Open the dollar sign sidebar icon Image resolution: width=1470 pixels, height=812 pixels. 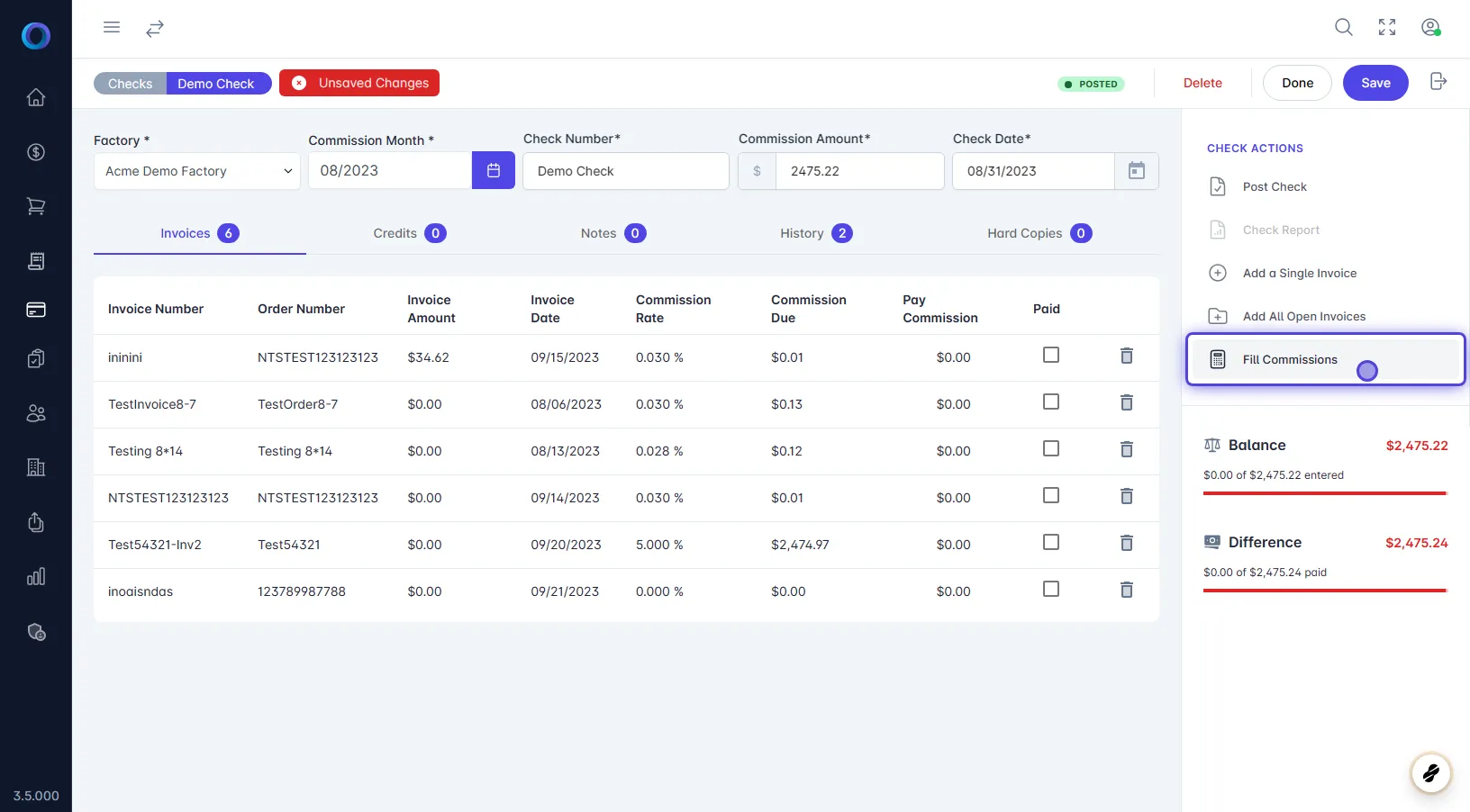pos(36,152)
